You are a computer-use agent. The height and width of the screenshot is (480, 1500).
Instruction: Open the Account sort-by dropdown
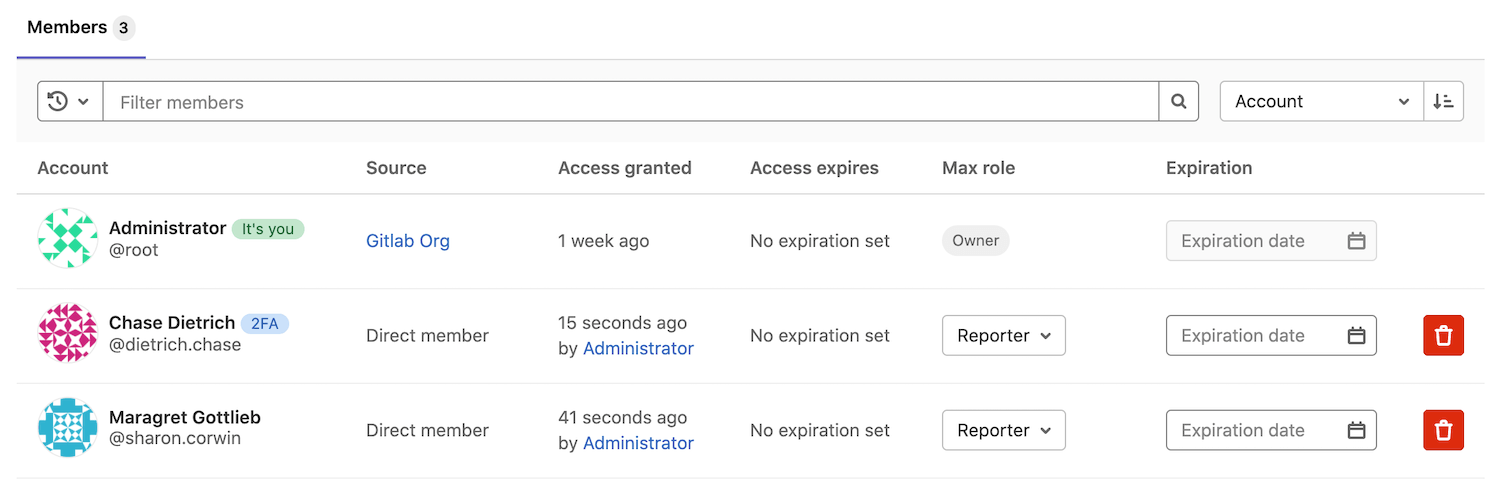coord(1321,101)
